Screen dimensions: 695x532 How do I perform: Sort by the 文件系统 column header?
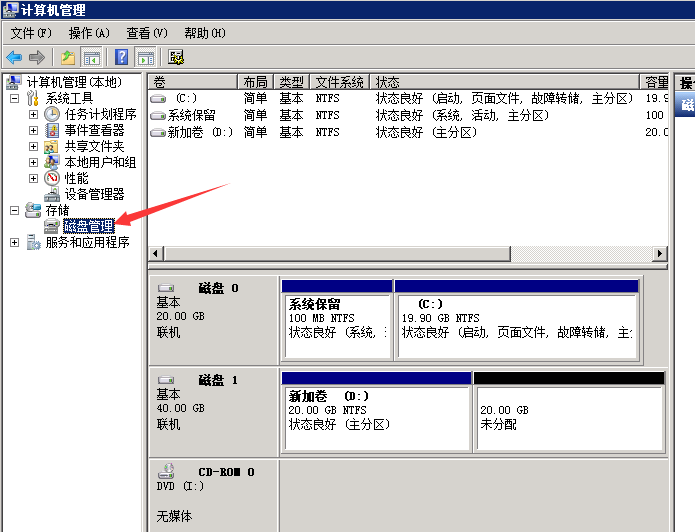coord(339,82)
